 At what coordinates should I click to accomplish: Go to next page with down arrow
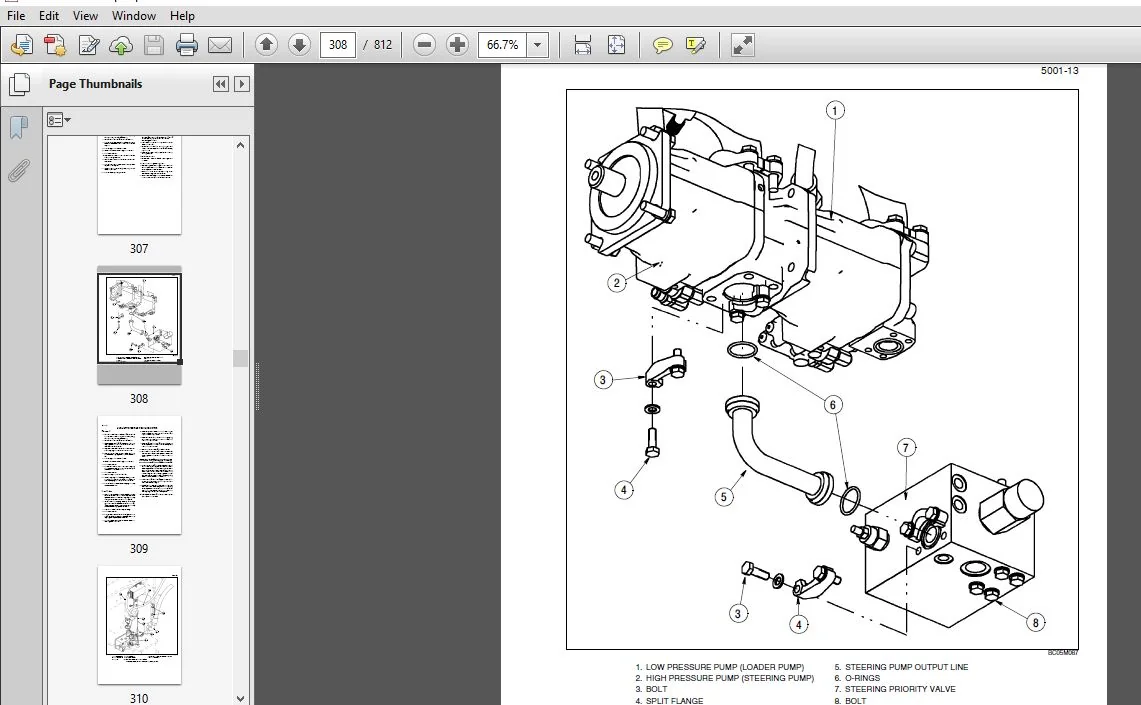299,45
